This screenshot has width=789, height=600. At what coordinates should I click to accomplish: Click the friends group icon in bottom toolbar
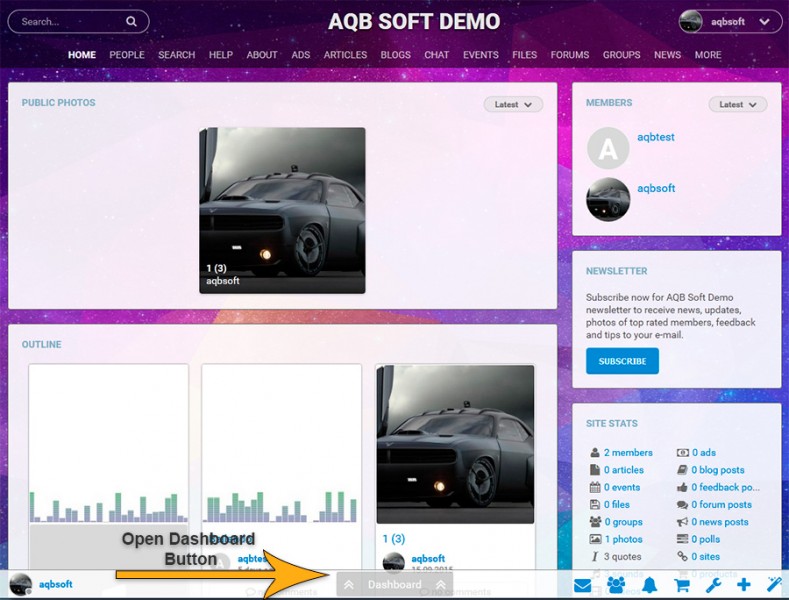(615, 585)
